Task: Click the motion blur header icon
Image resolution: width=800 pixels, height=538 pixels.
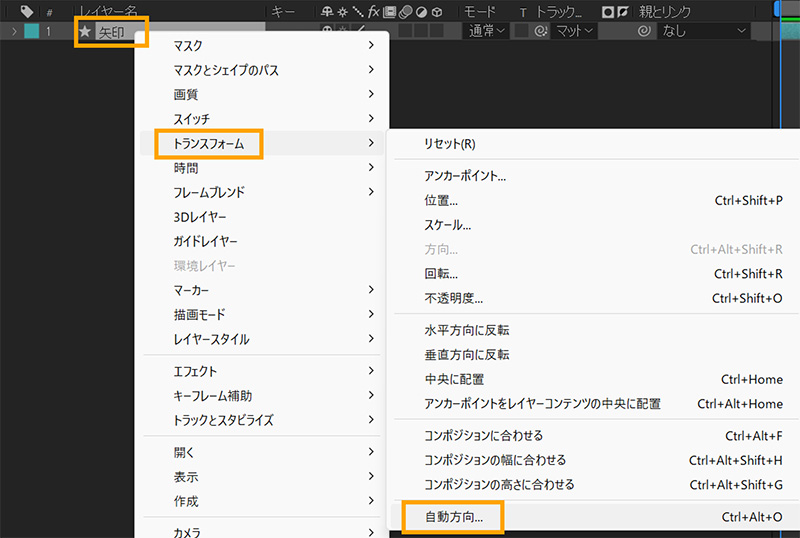Action: click(406, 11)
